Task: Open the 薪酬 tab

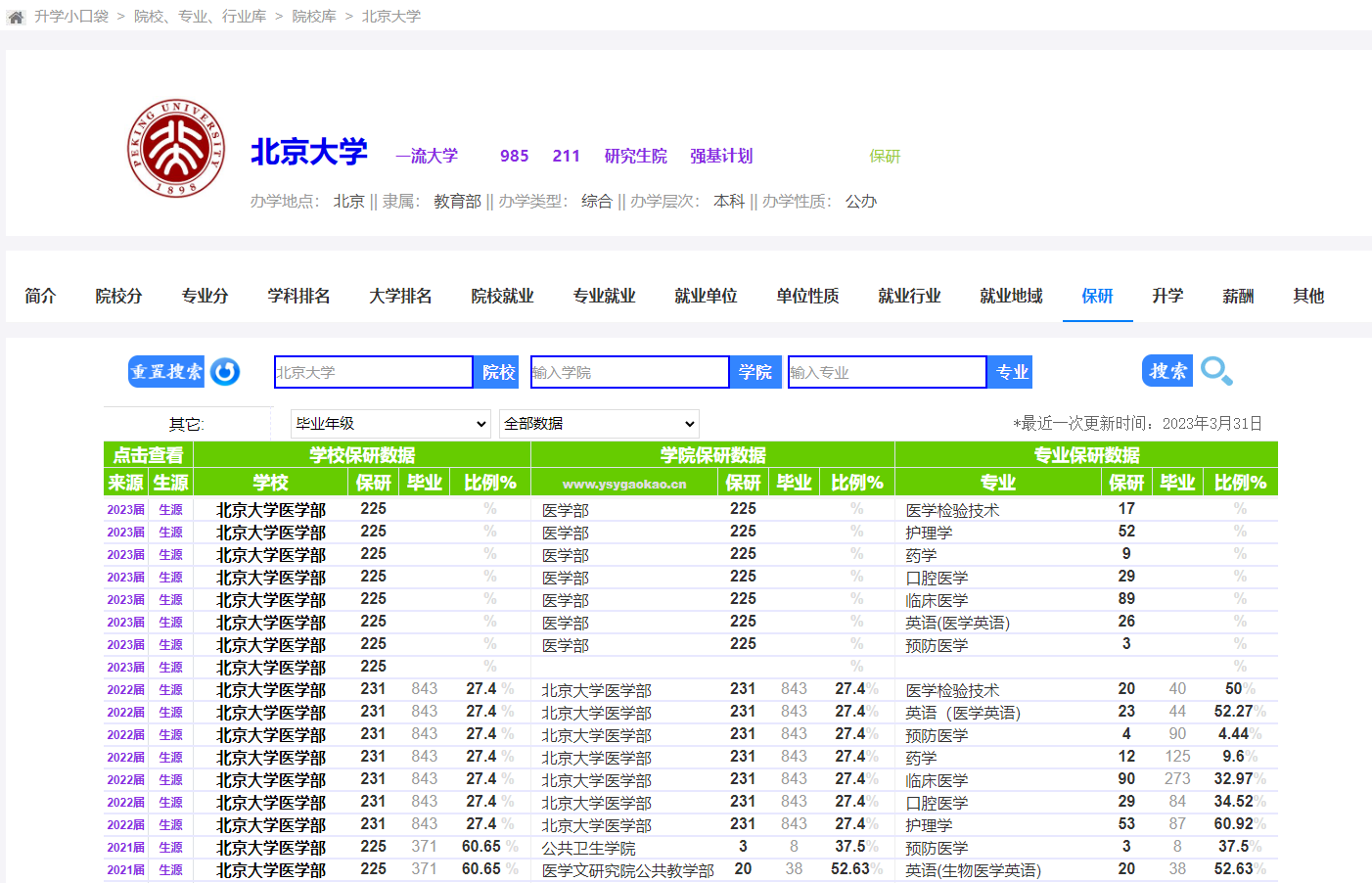Action: pyautogui.click(x=1238, y=296)
